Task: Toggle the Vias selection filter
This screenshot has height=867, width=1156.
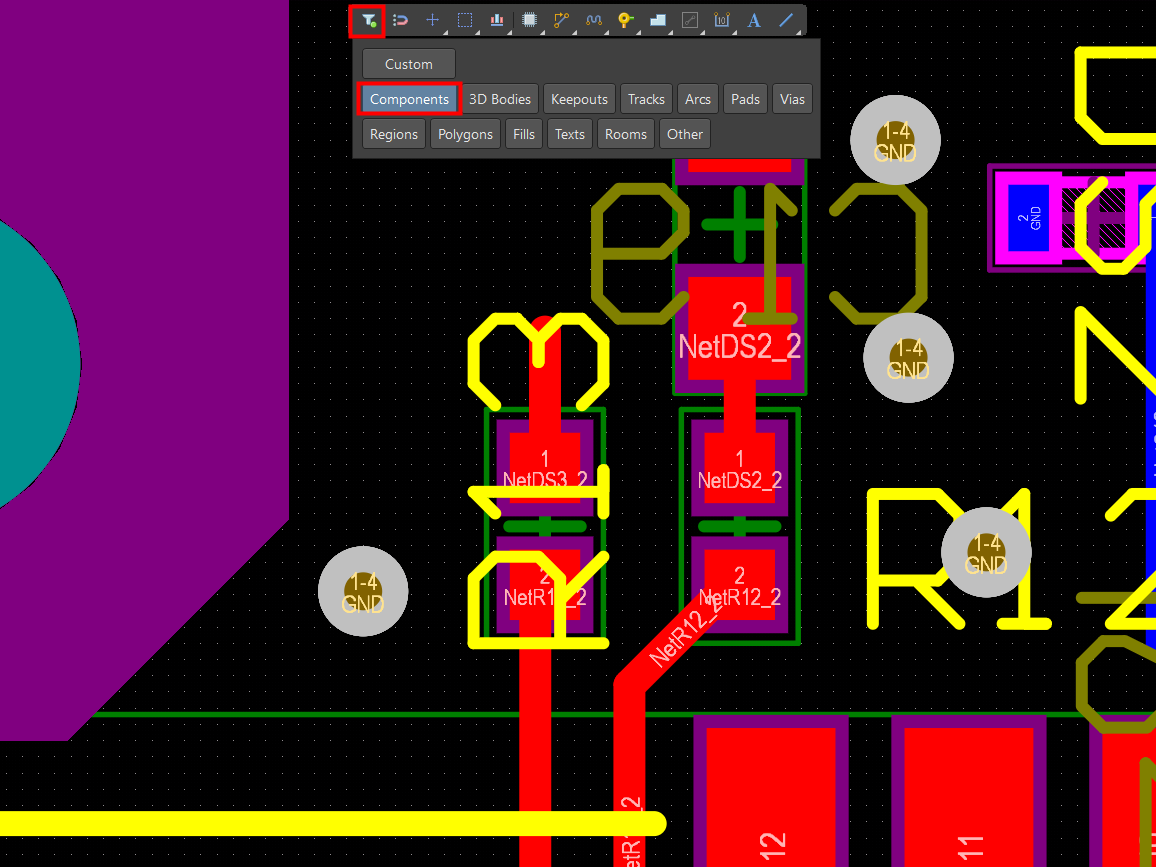Action: (x=792, y=99)
